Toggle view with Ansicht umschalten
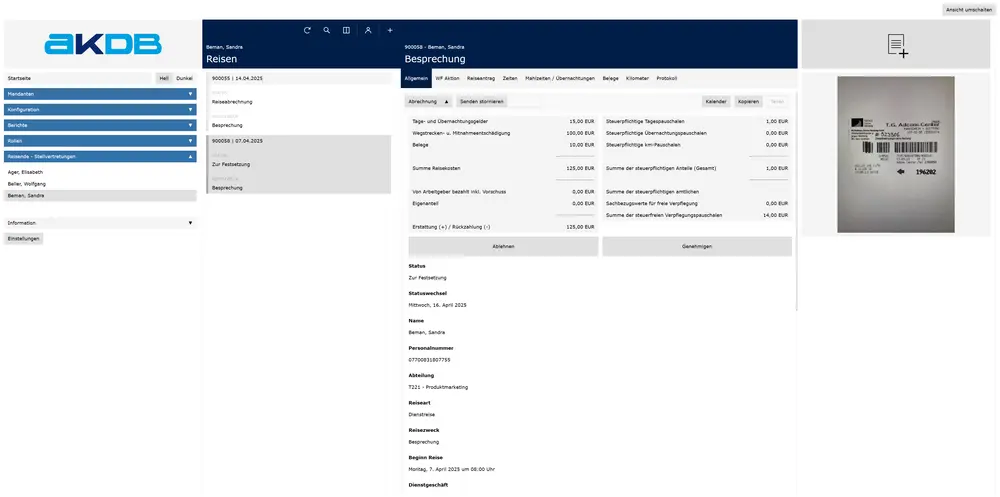Image resolution: width=1000 pixels, height=497 pixels. point(968,10)
